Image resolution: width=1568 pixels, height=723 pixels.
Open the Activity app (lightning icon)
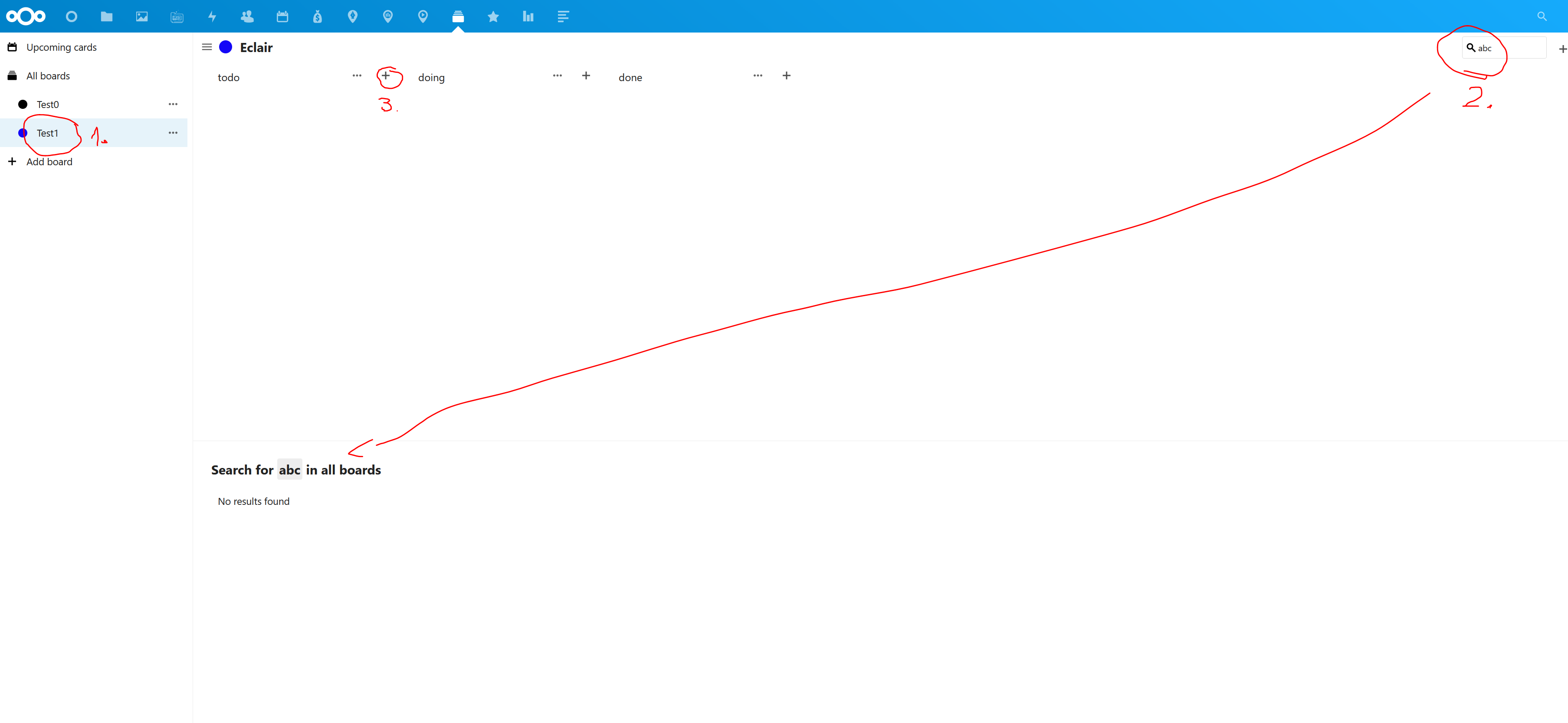(212, 16)
